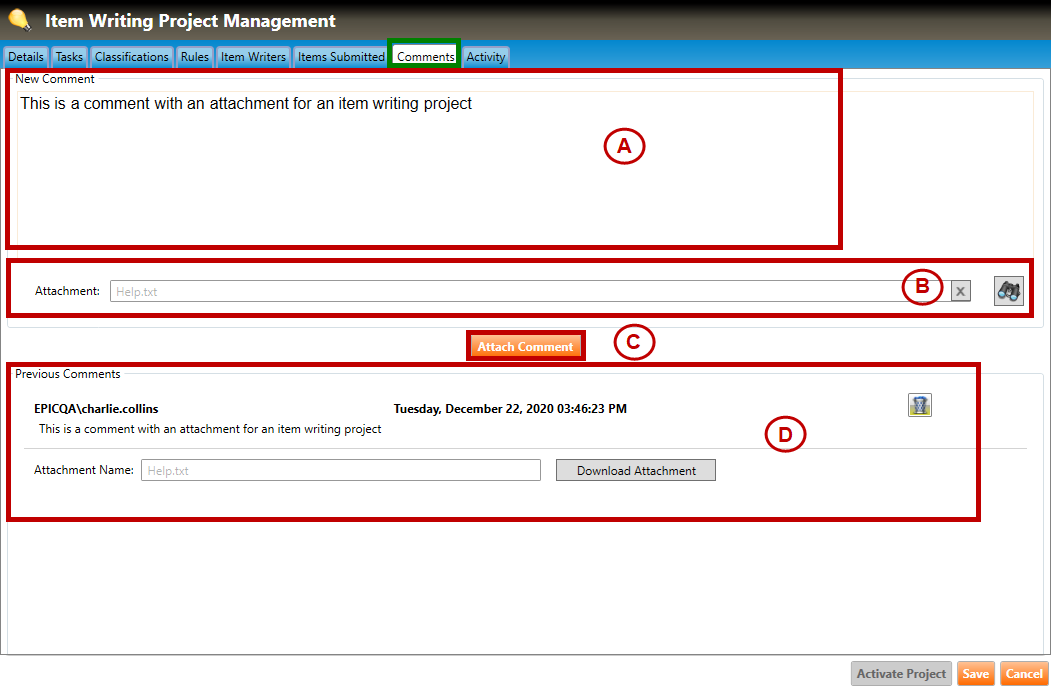Select the Comments tab
This screenshot has width=1054, height=691.
click(x=425, y=57)
